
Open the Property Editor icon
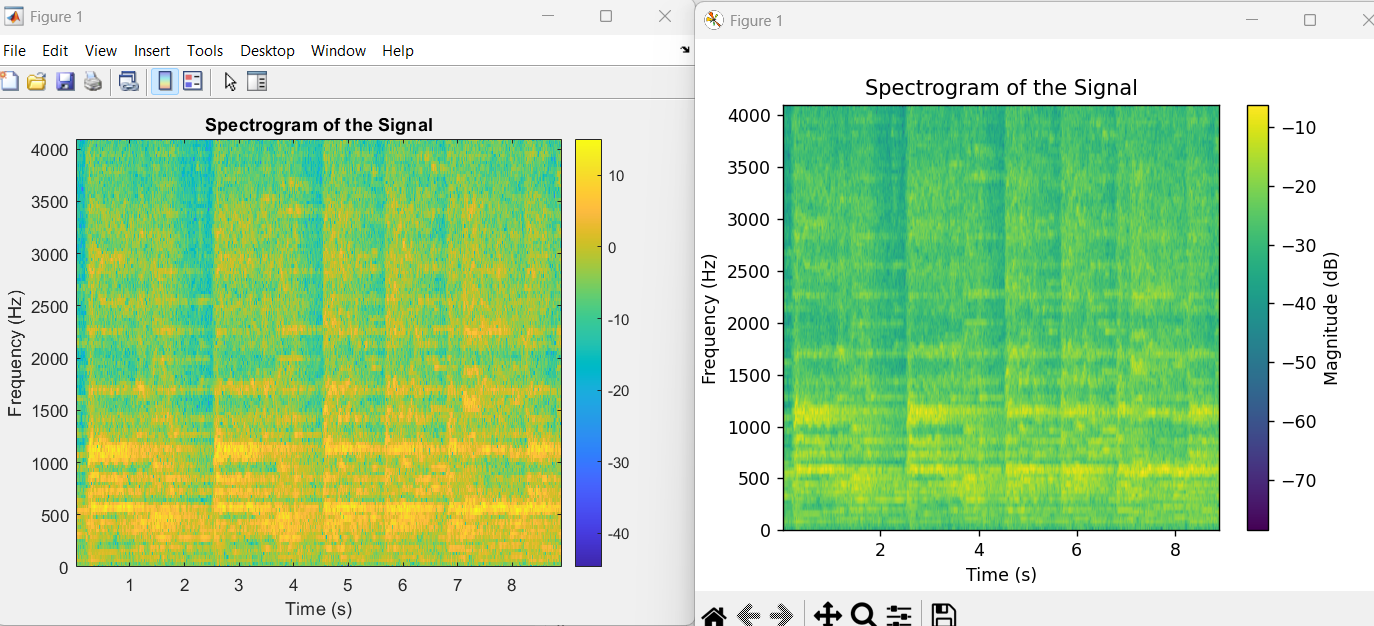pos(256,81)
